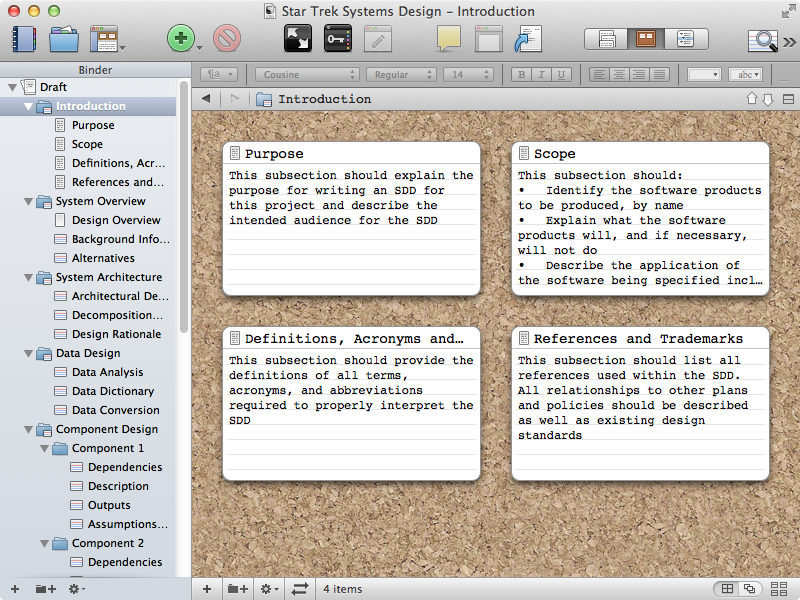Add new index card in corkboard footer
The image size is (800, 600).
[207, 589]
